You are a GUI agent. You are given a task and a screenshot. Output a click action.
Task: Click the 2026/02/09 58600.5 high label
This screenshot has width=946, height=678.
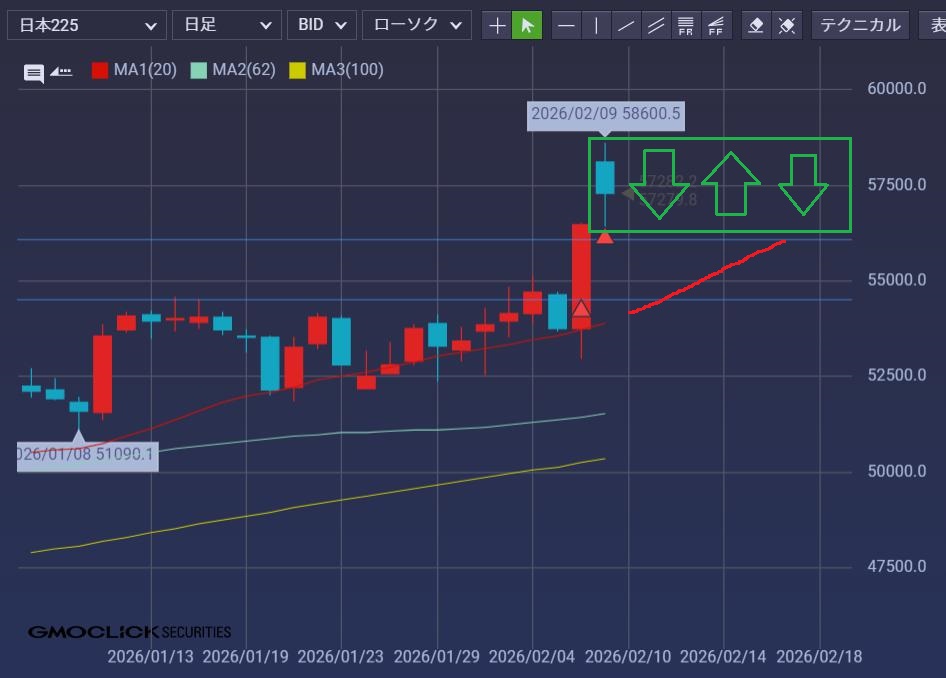[605, 114]
